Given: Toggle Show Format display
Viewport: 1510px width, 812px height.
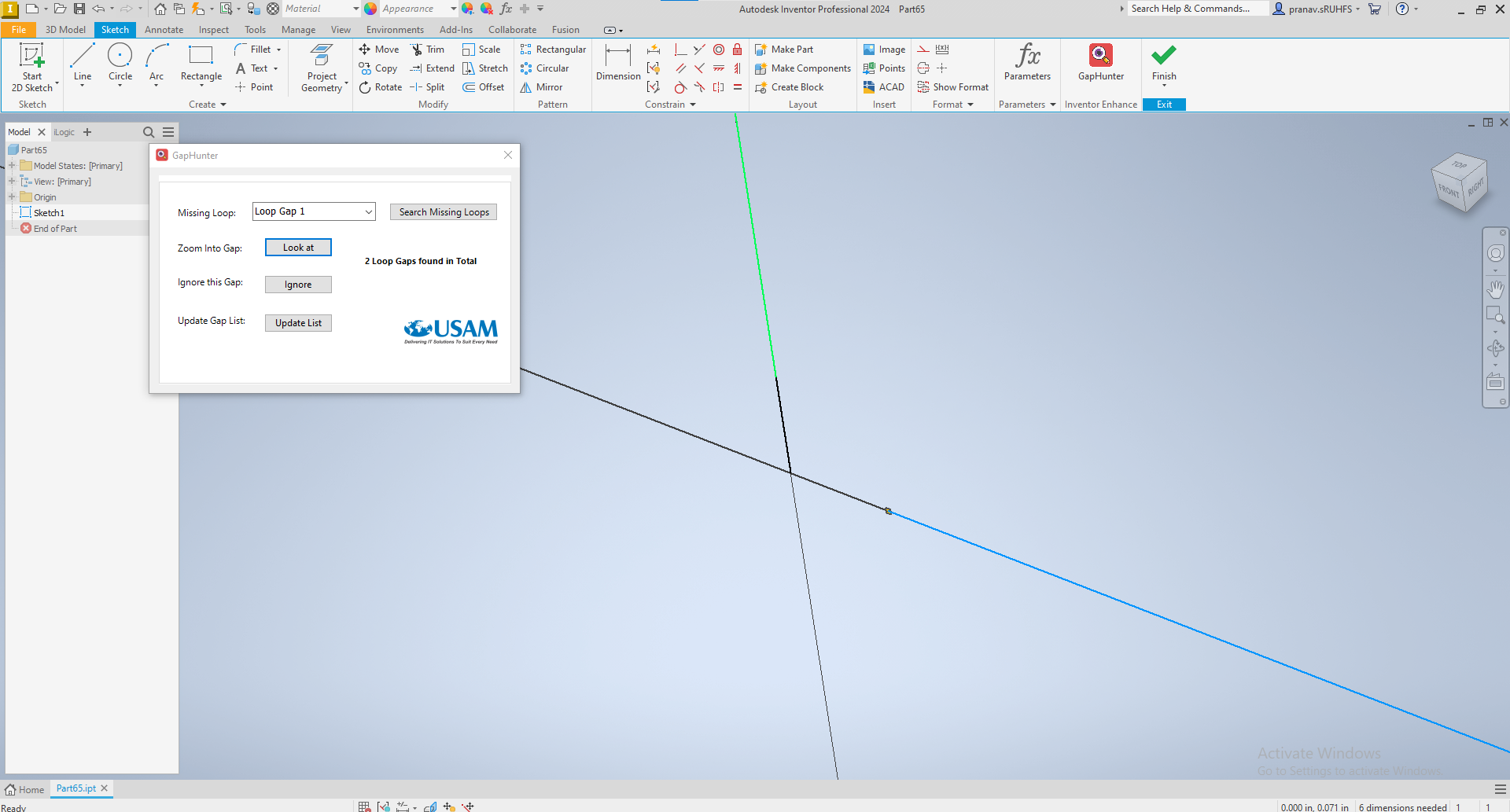Looking at the screenshot, I should pos(953,87).
